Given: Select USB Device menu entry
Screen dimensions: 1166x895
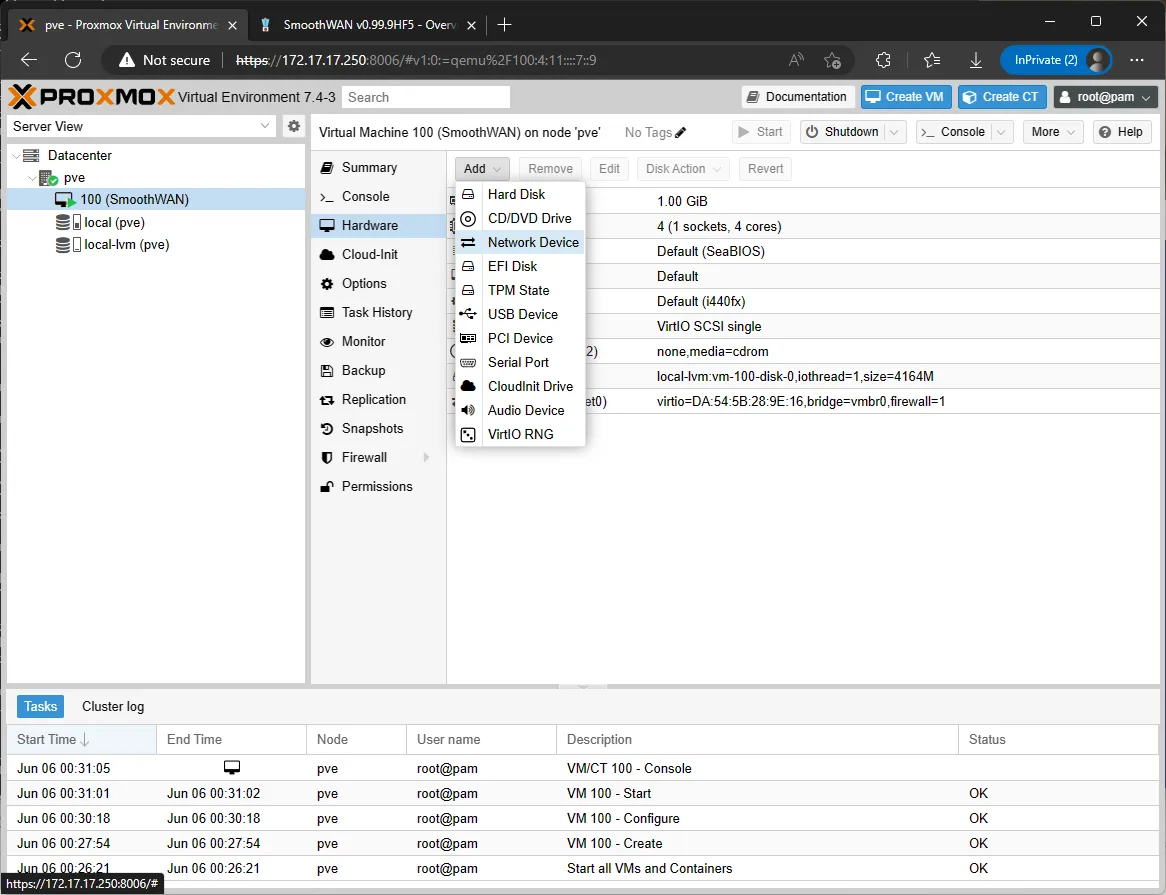Looking at the screenshot, I should click(x=520, y=314).
